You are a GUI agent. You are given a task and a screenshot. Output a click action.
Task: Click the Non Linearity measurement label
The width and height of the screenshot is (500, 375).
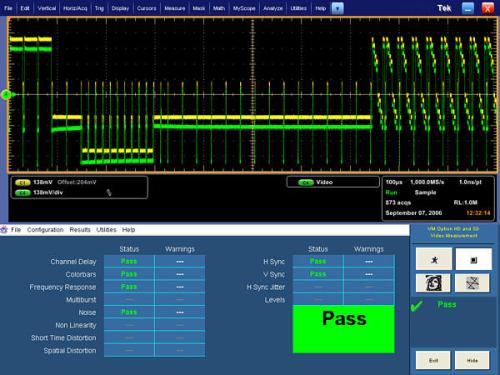point(76,325)
